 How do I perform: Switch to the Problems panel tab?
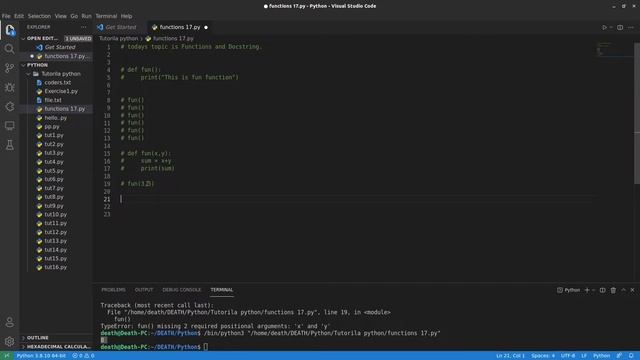pyautogui.click(x=113, y=290)
